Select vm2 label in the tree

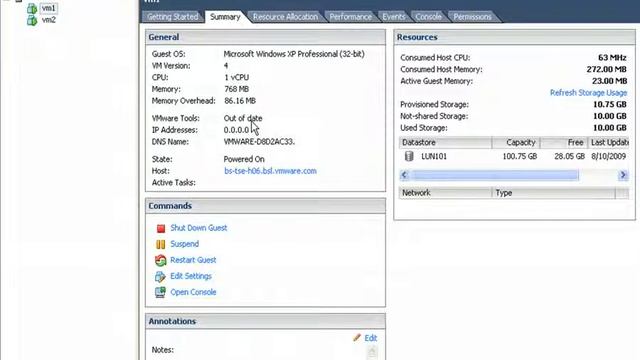click(x=49, y=20)
